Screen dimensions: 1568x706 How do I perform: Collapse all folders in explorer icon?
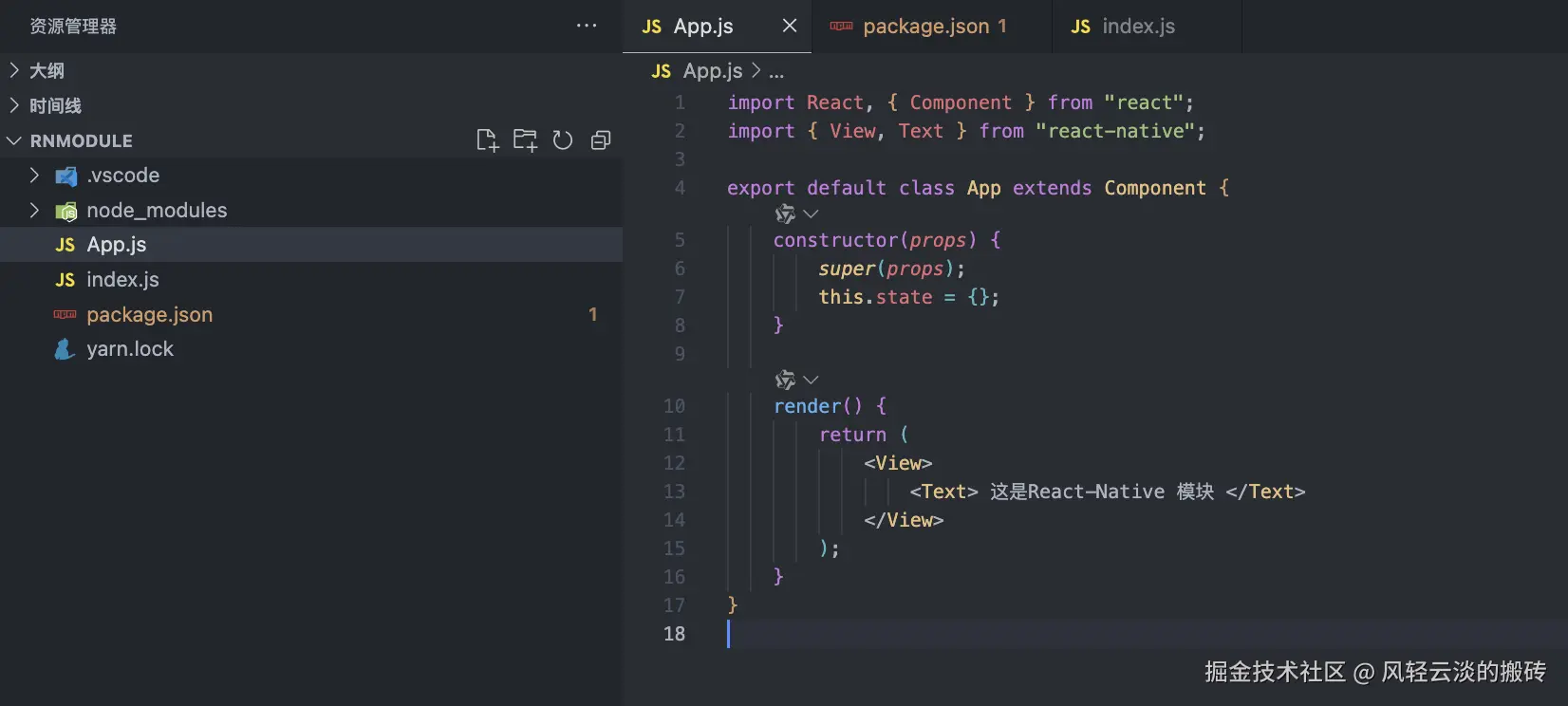coord(601,140)
